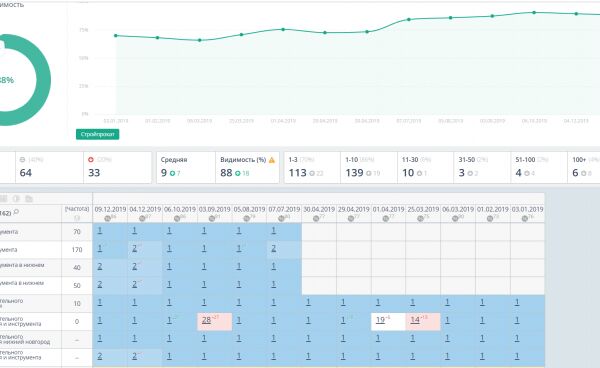Click the round icon under date 25.03.2019
Image resolution: width=600 pixels, height=368 pixels.
421,218
